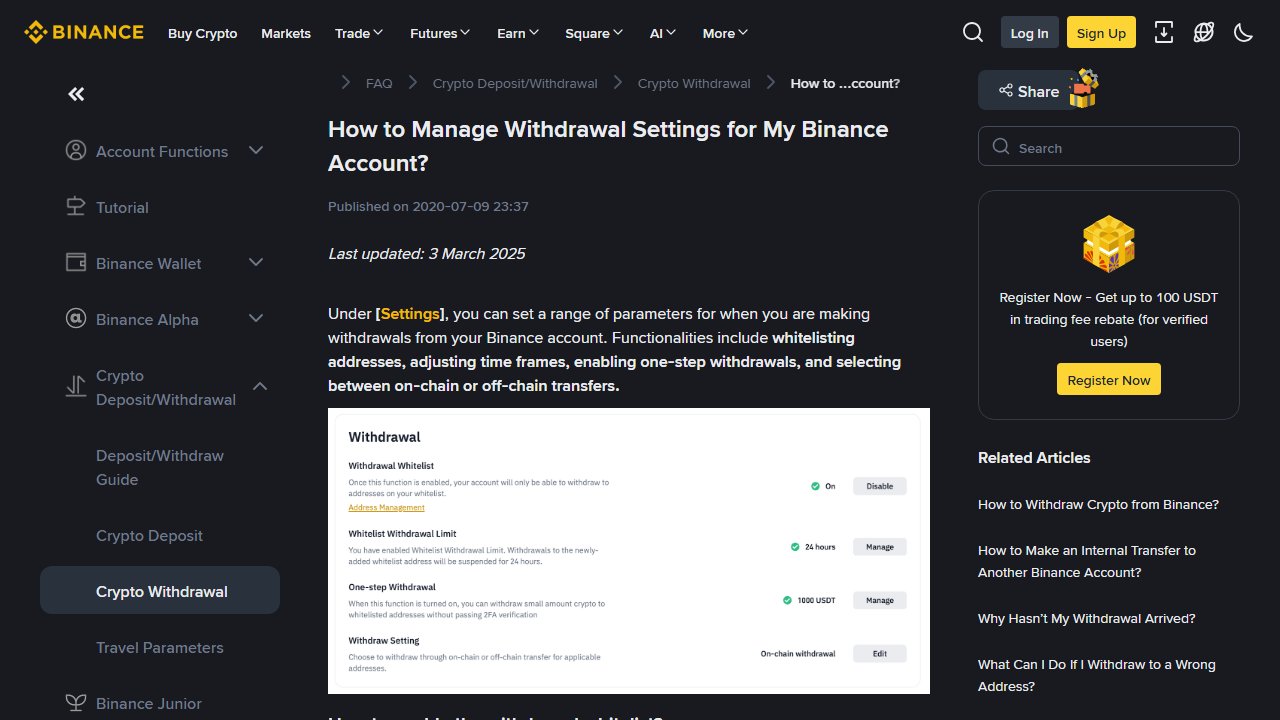Click the Register Now button
Screen dimensions: 1280x720
tap(1109, 379)
